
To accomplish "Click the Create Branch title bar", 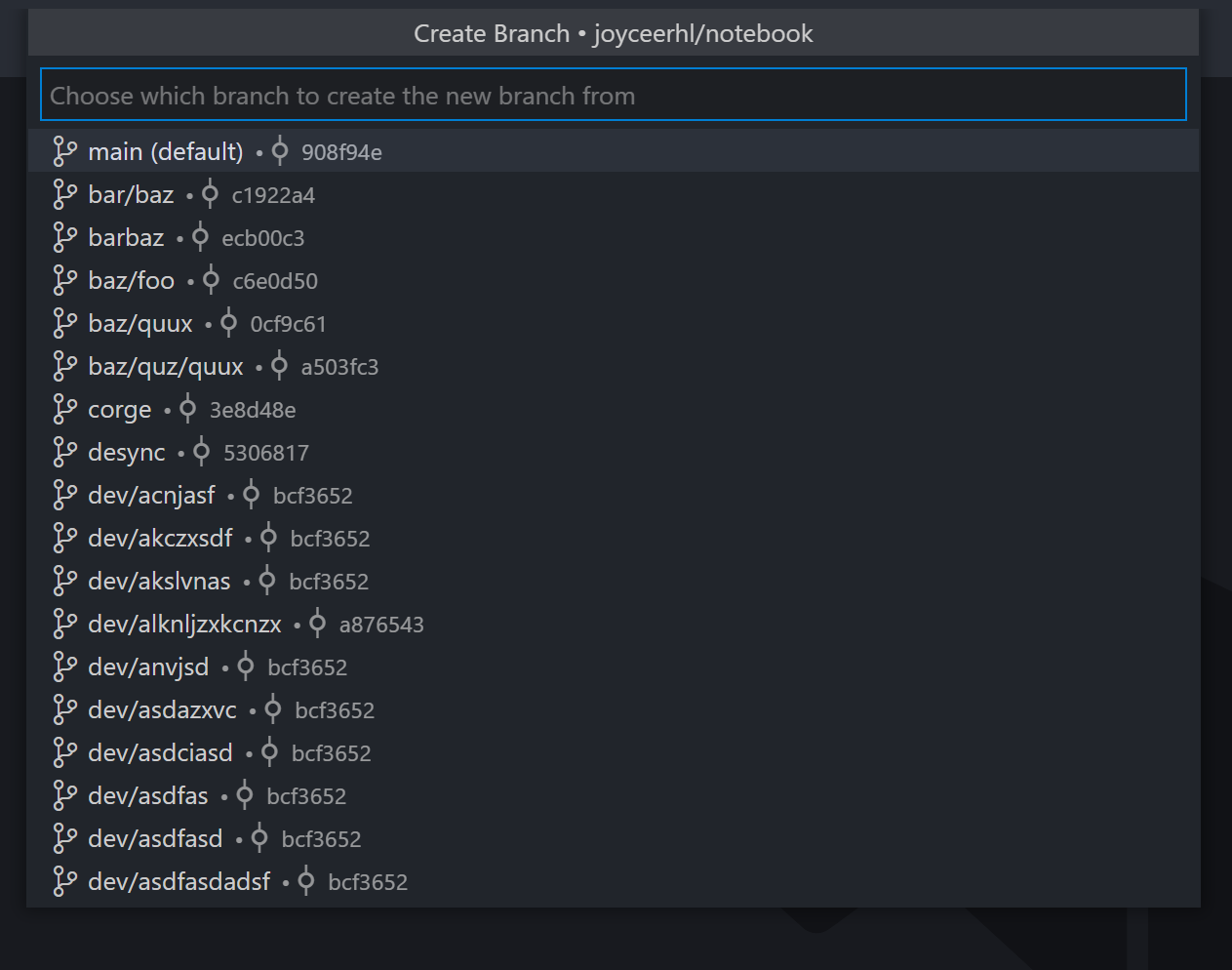I will click(613, 32).
